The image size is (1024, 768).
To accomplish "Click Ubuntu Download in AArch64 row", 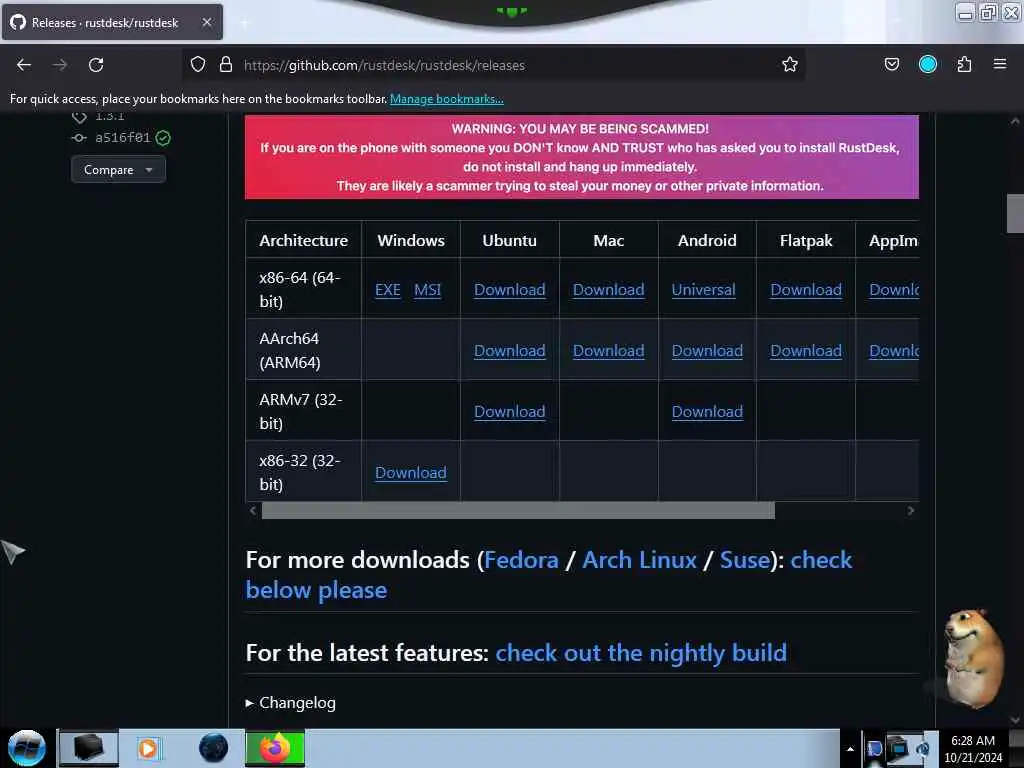I will pyautogui.click(x=509, y=351).
